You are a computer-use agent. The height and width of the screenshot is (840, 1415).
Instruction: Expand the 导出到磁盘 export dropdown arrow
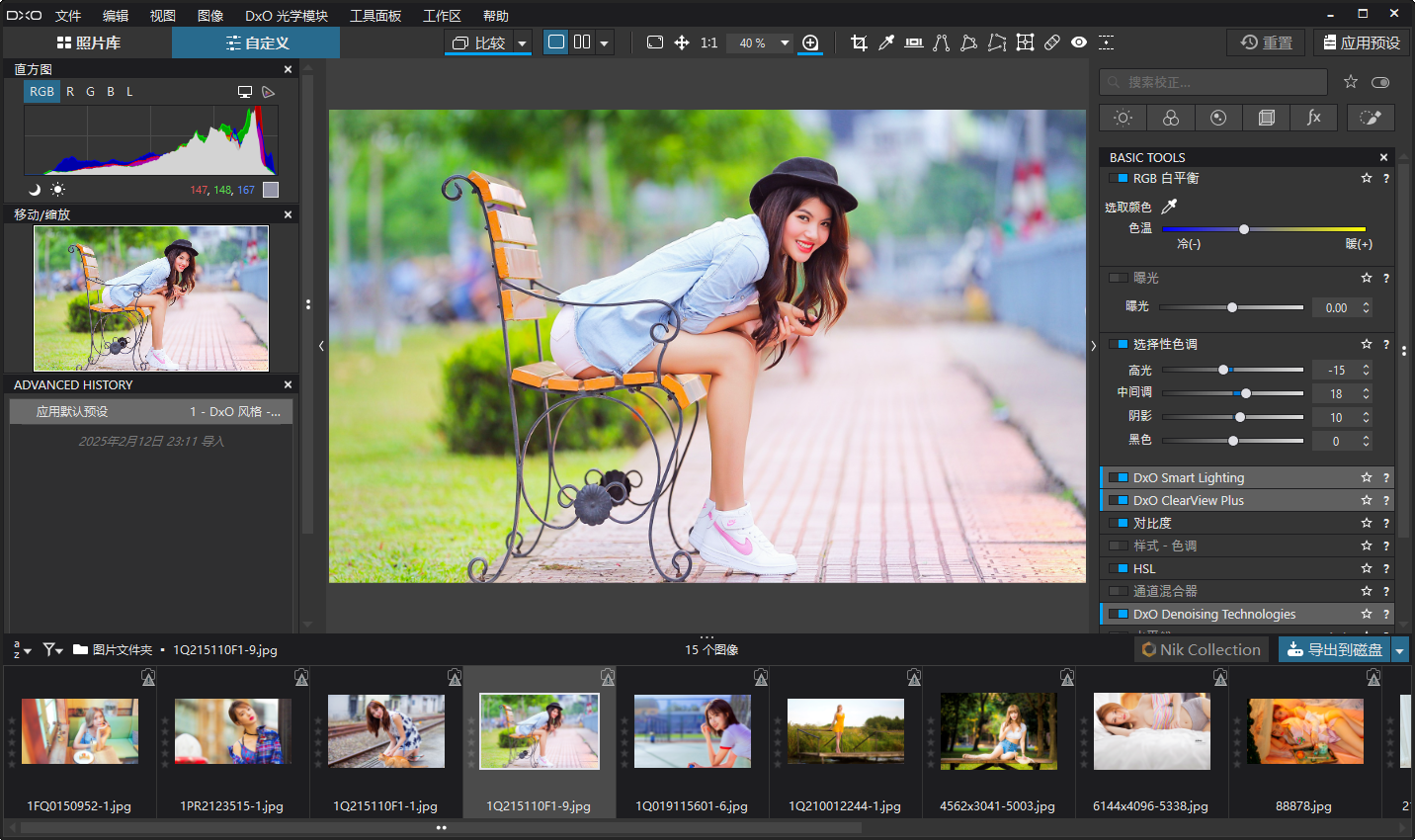pos(1399,650)
